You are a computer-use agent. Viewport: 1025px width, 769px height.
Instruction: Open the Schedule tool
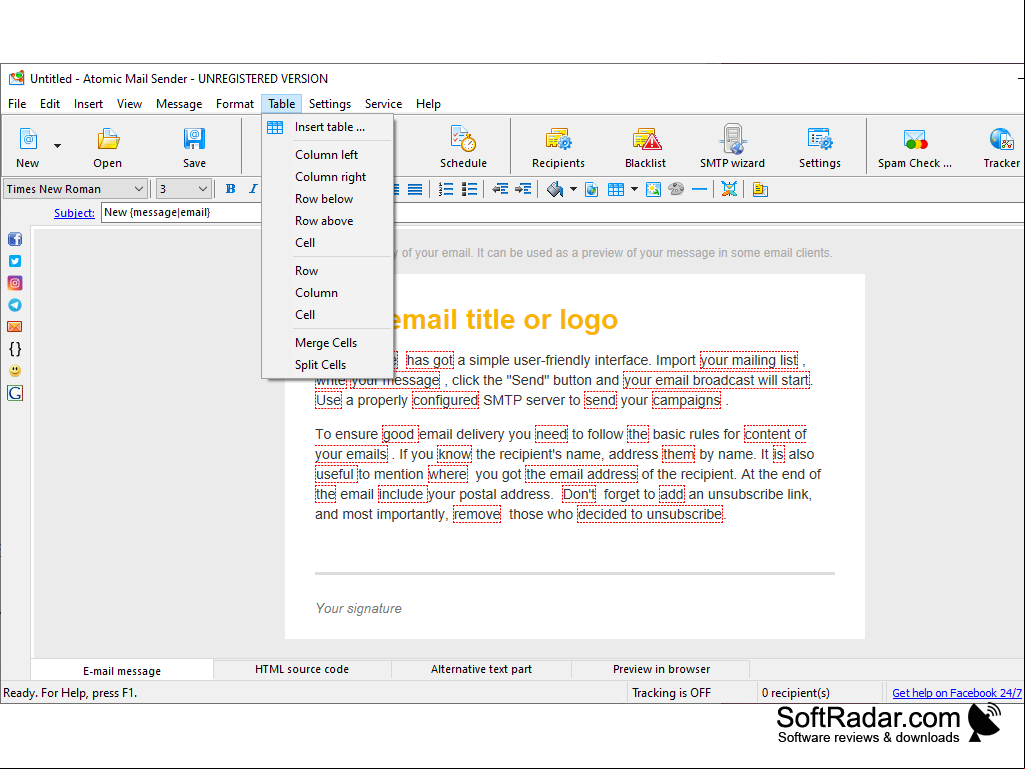pyautogui.click(x=463, y=147)
